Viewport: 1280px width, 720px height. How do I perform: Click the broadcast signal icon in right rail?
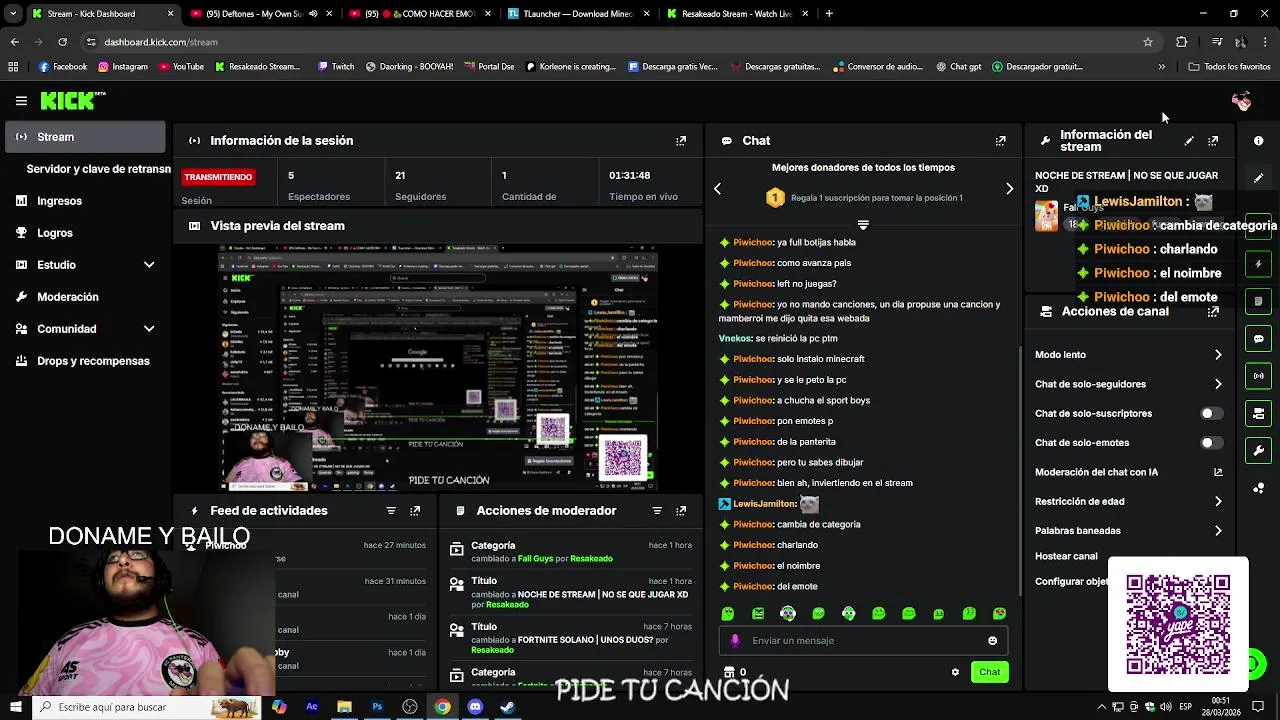1259,376
